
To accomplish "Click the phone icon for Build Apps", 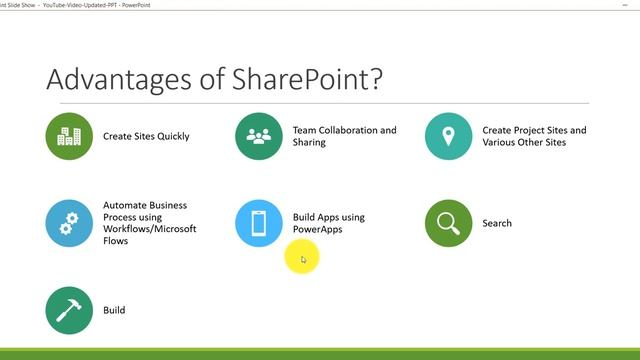I will point(259,223).
